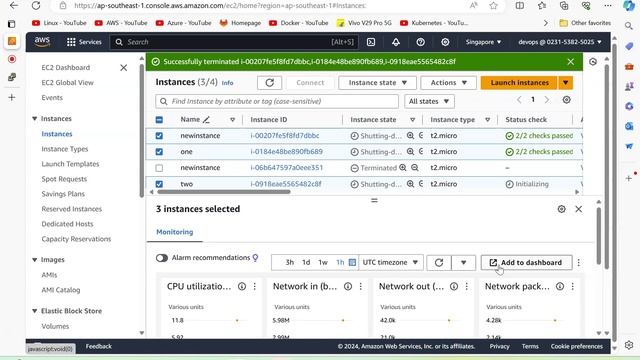
Task: Refresh the instances list
Action: coord(269,83)
